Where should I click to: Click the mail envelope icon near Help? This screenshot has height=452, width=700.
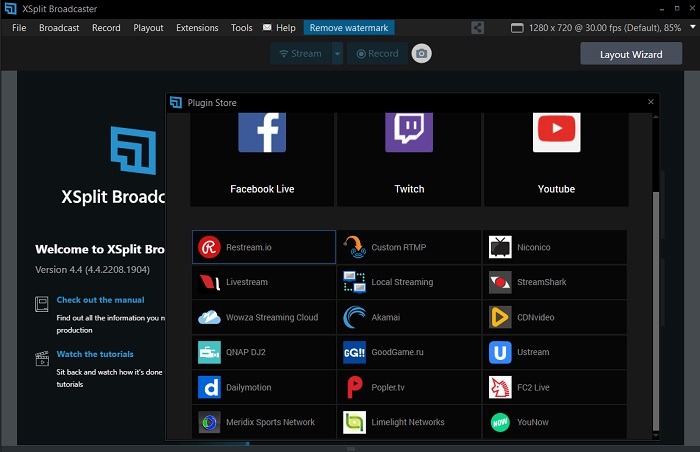[267, 27]
